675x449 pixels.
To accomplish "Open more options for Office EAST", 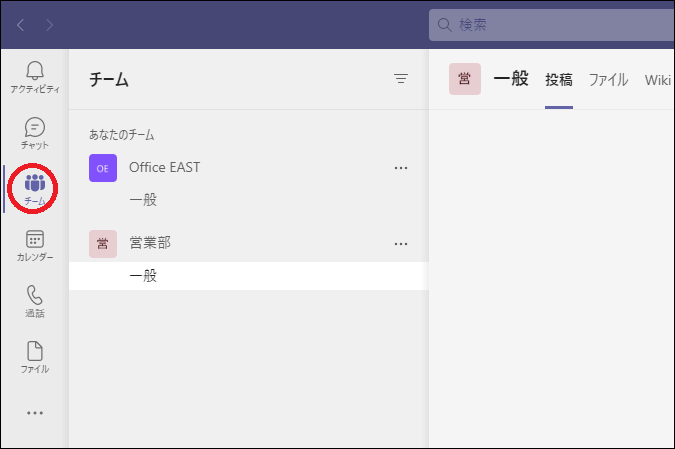I will click(401, 168).
